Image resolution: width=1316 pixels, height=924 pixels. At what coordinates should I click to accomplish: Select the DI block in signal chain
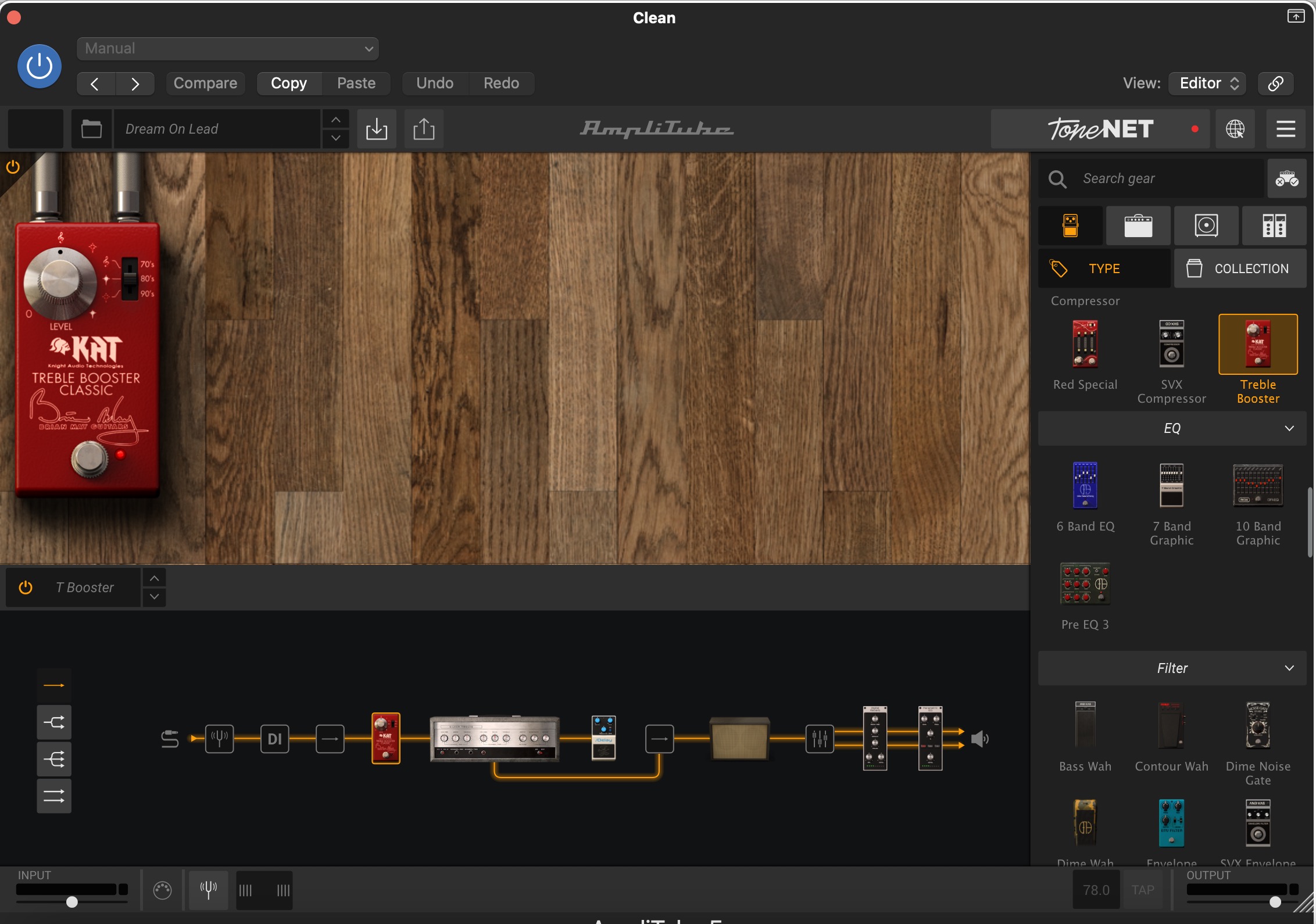274,739
